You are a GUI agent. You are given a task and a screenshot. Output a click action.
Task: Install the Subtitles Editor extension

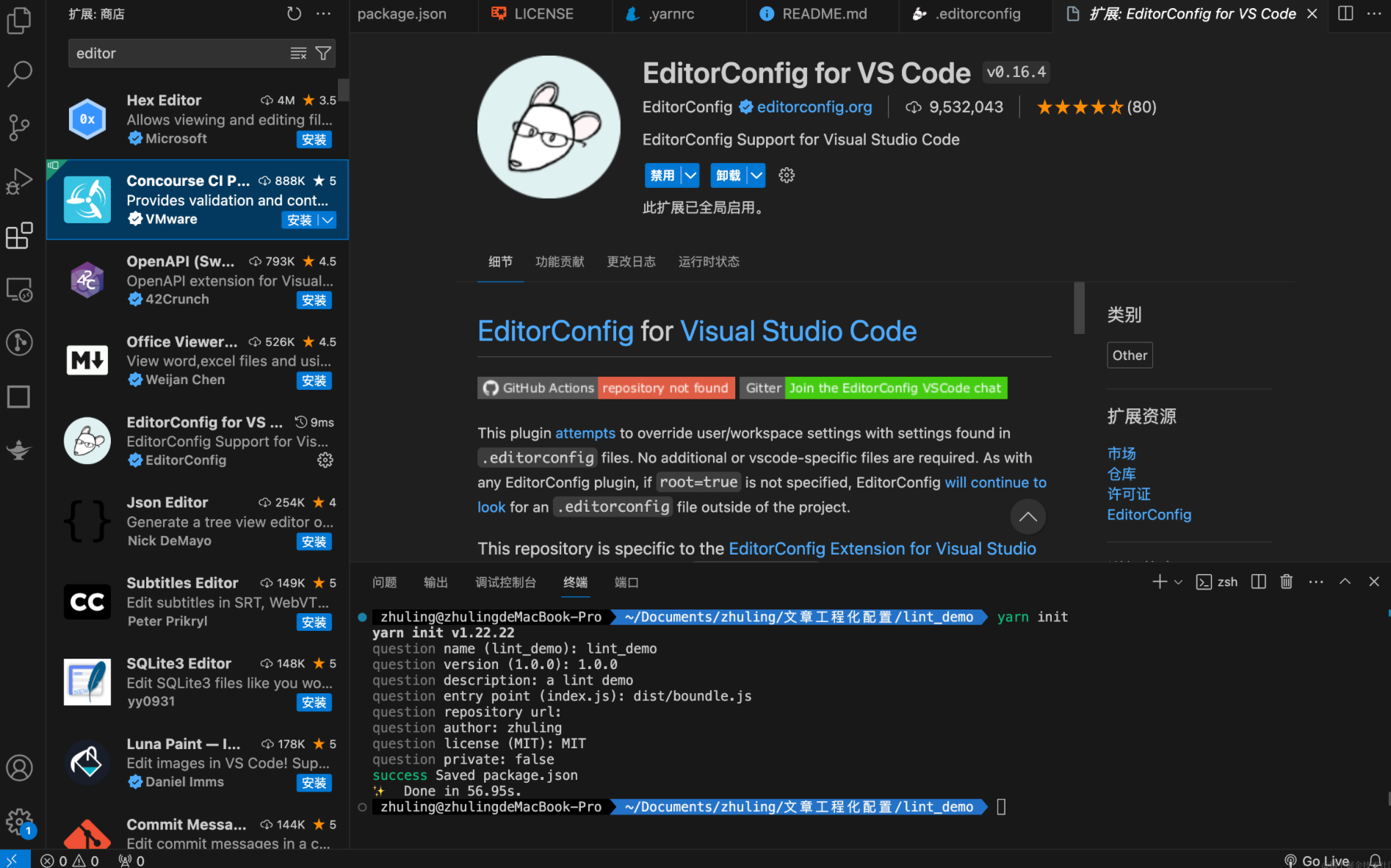tap(314, 623)
